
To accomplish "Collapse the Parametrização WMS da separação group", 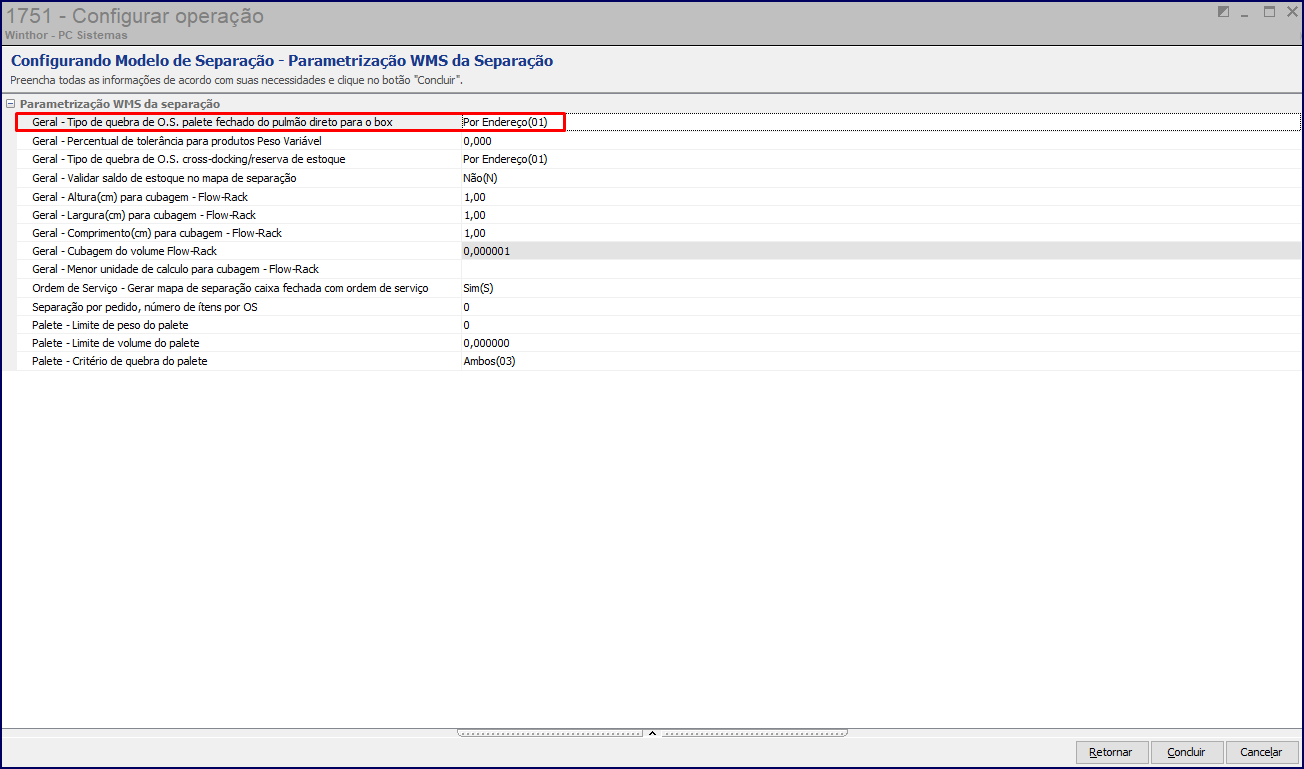I will pos(10,104).
